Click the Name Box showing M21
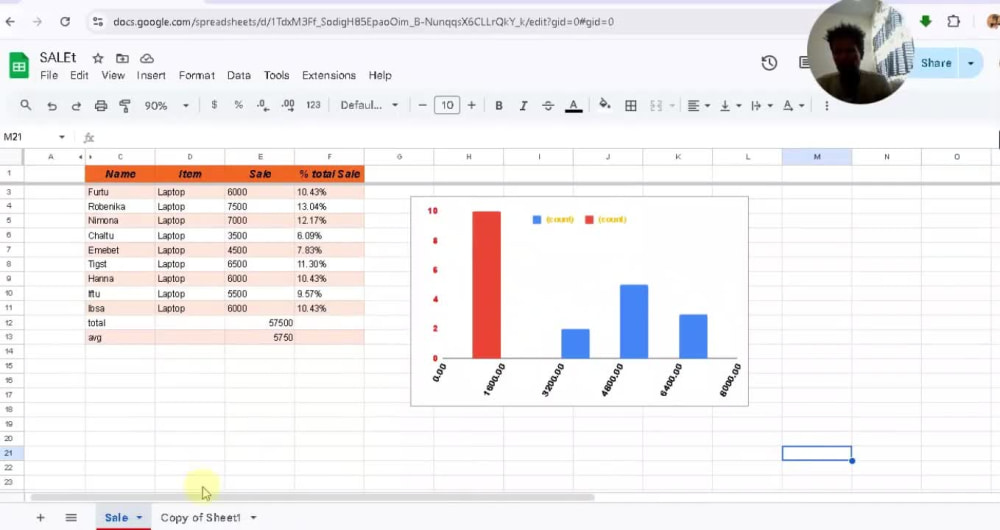1000x530 pixels. 29,136
